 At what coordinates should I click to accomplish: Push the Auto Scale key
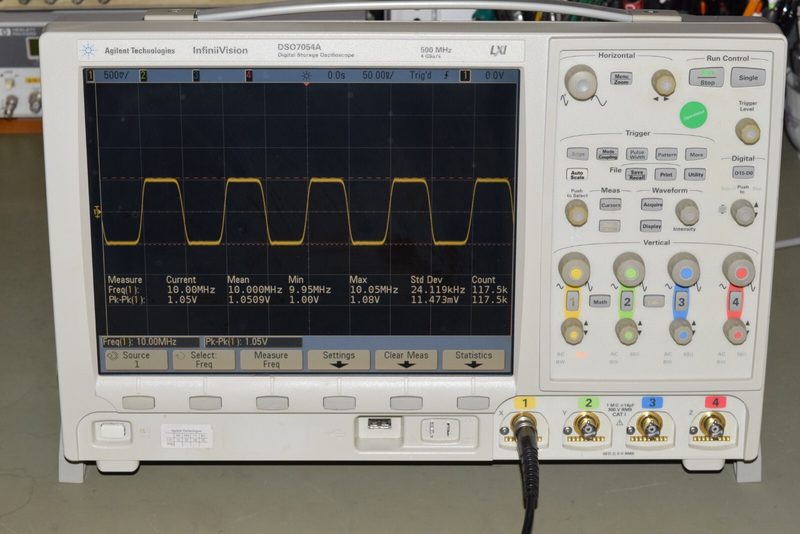577,174
